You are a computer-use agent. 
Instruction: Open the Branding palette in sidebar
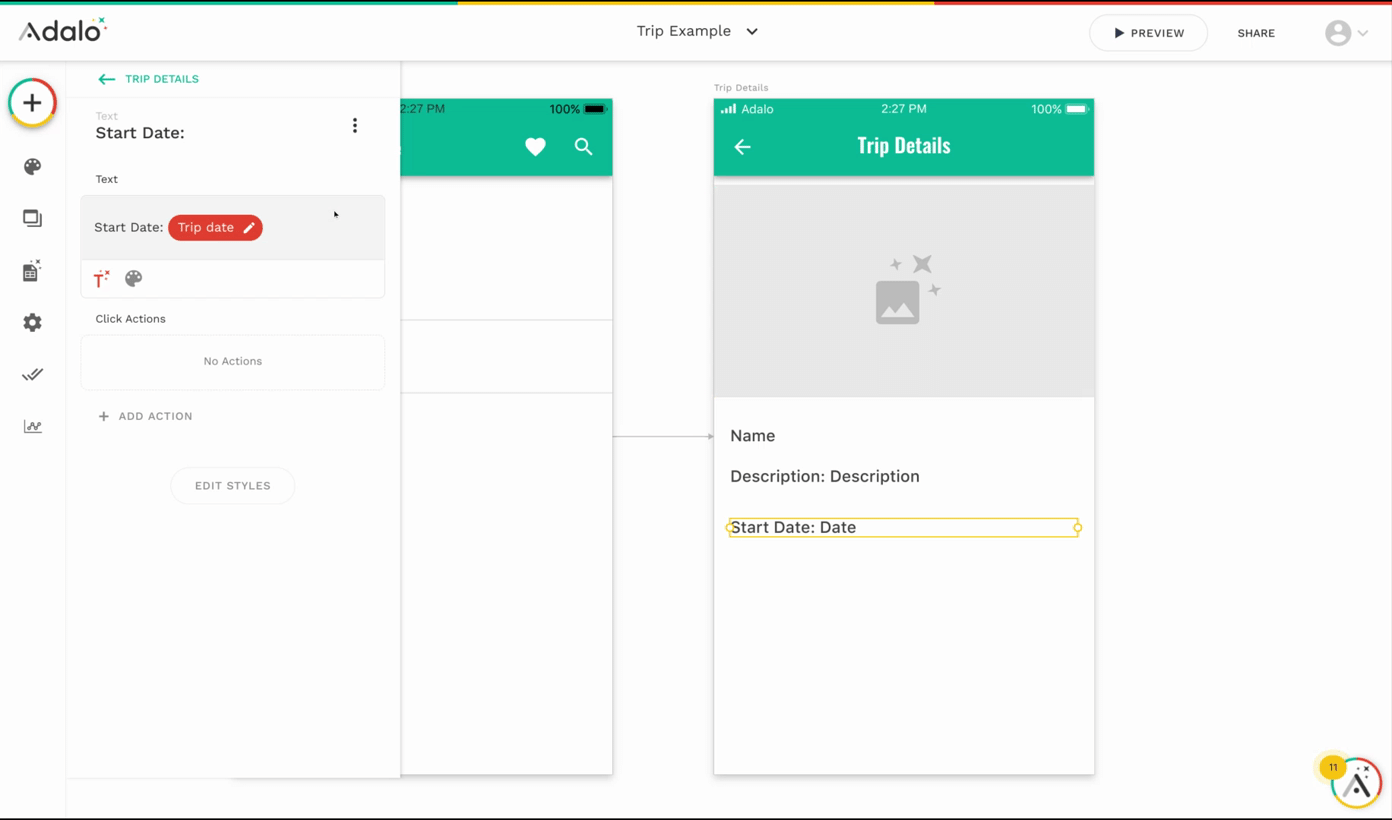pyautogui.click(x=32, y=167)
